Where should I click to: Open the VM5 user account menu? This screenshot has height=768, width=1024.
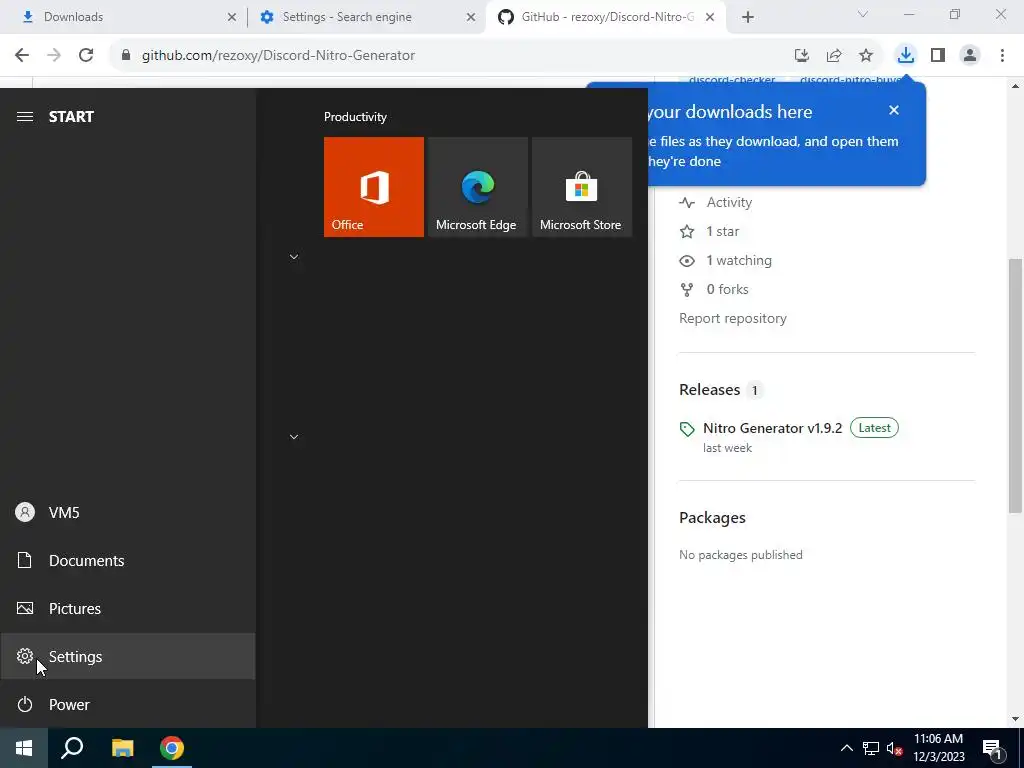[x=127, y=513]
